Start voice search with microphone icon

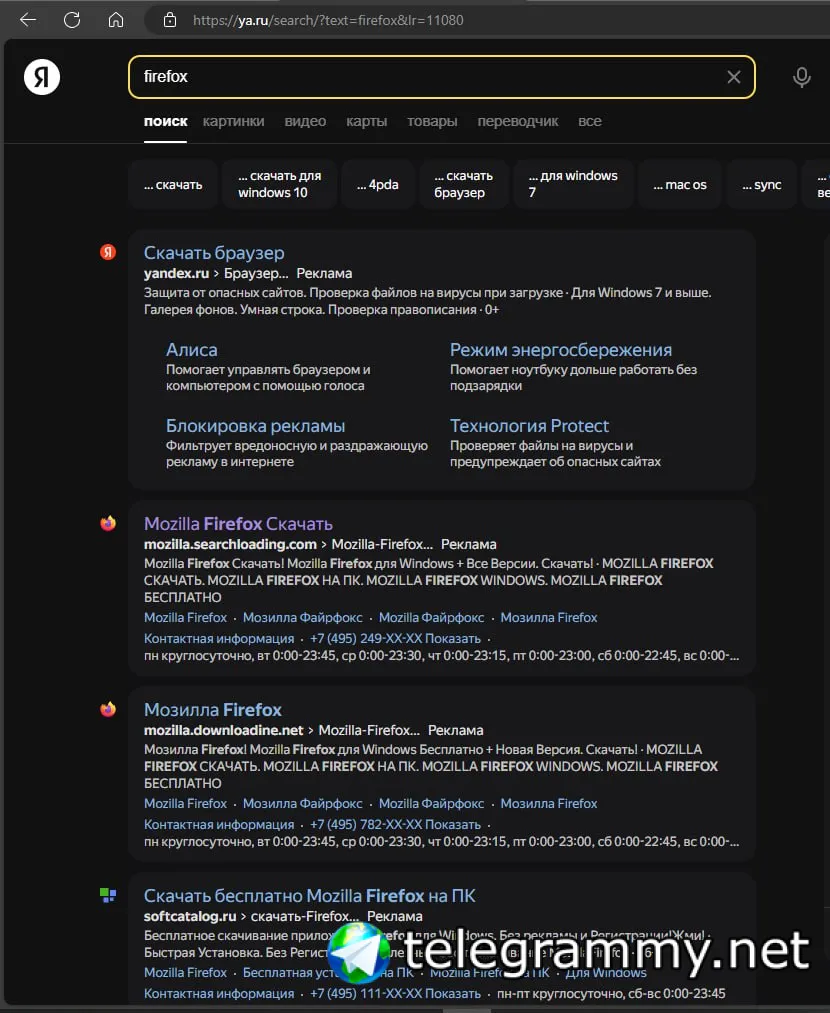[802, 77]
